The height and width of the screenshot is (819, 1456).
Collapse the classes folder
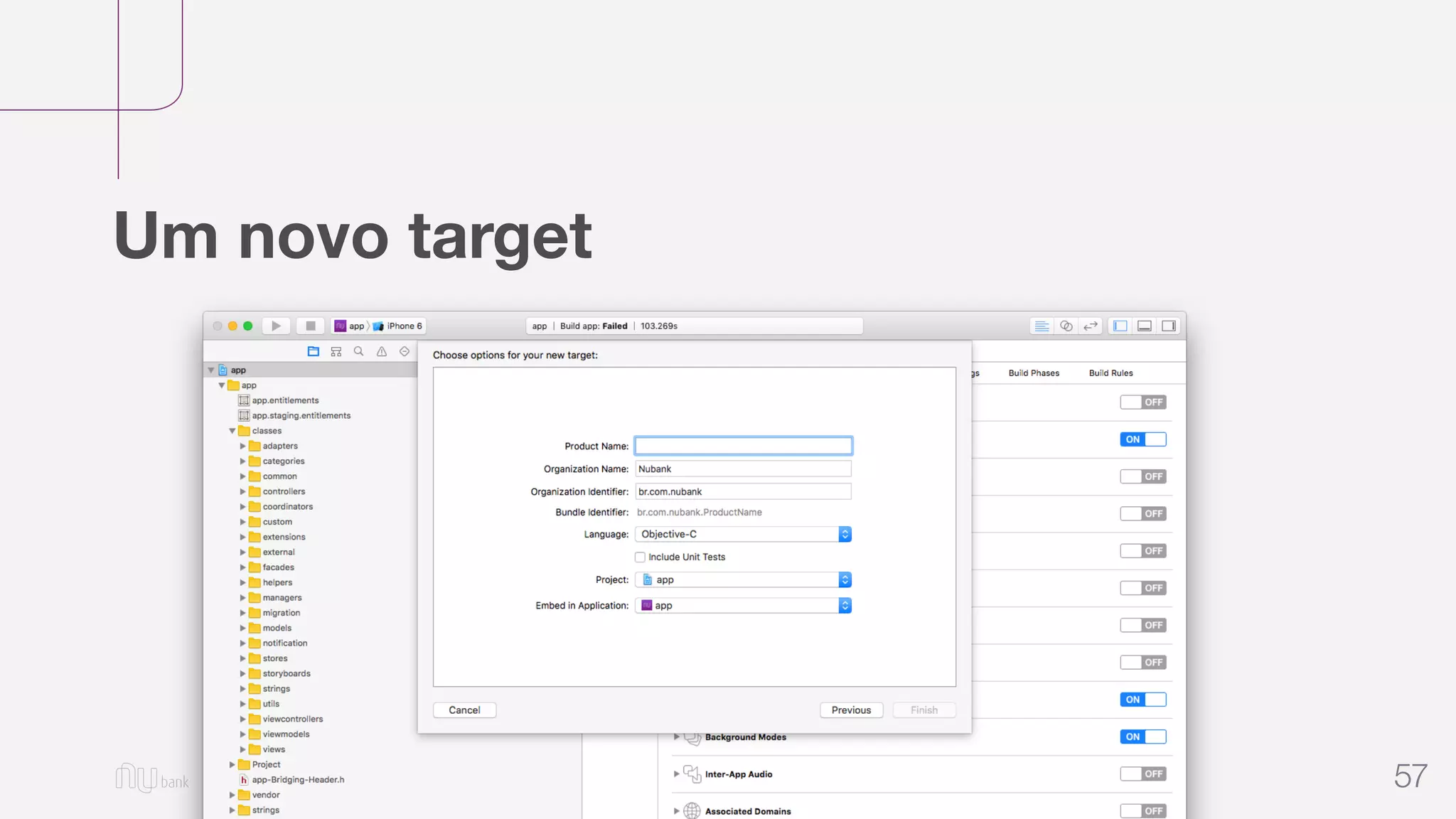232,431
